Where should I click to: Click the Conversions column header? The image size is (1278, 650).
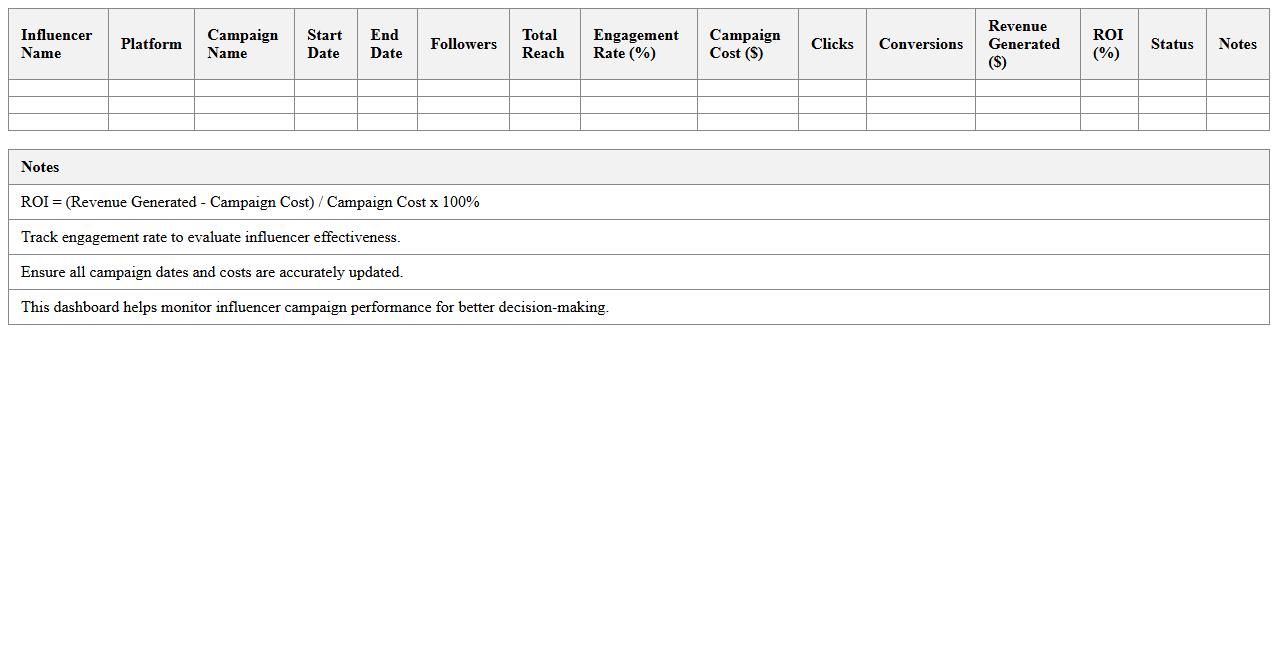[x=920, y=44]
